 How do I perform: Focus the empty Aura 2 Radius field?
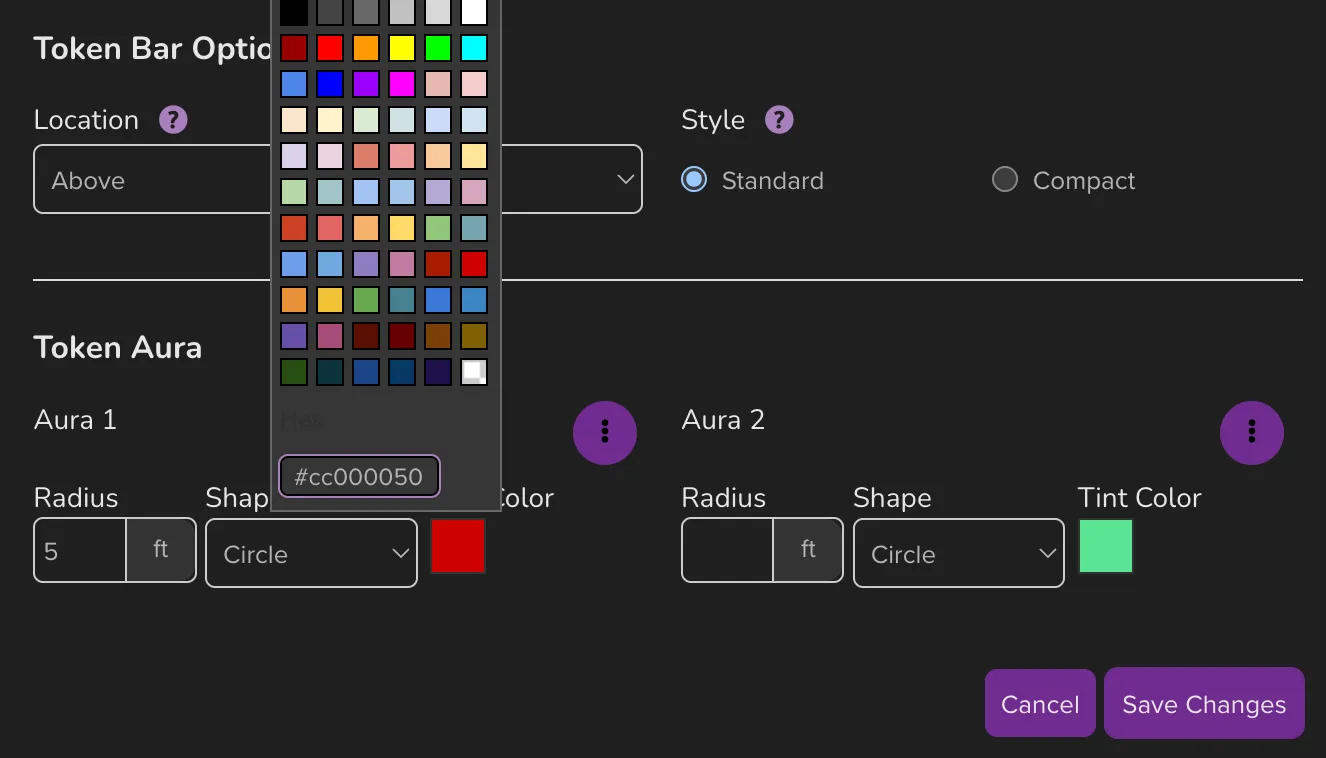728,550
